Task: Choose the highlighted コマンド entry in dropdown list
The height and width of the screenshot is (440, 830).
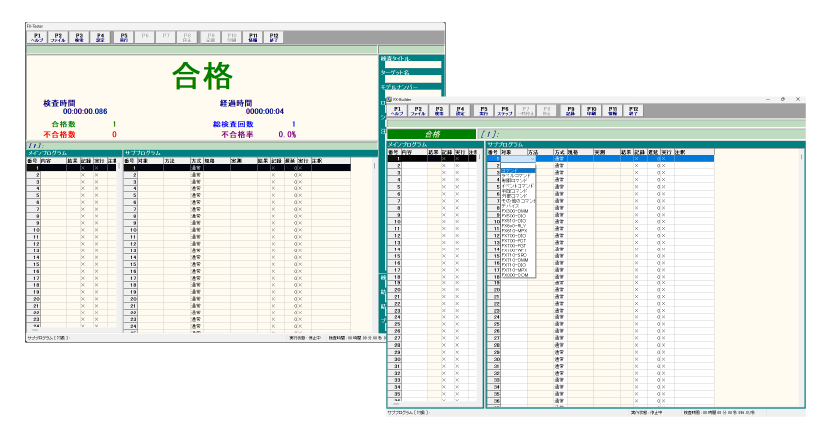Action: pyautogui.click(x=512, y=170)
